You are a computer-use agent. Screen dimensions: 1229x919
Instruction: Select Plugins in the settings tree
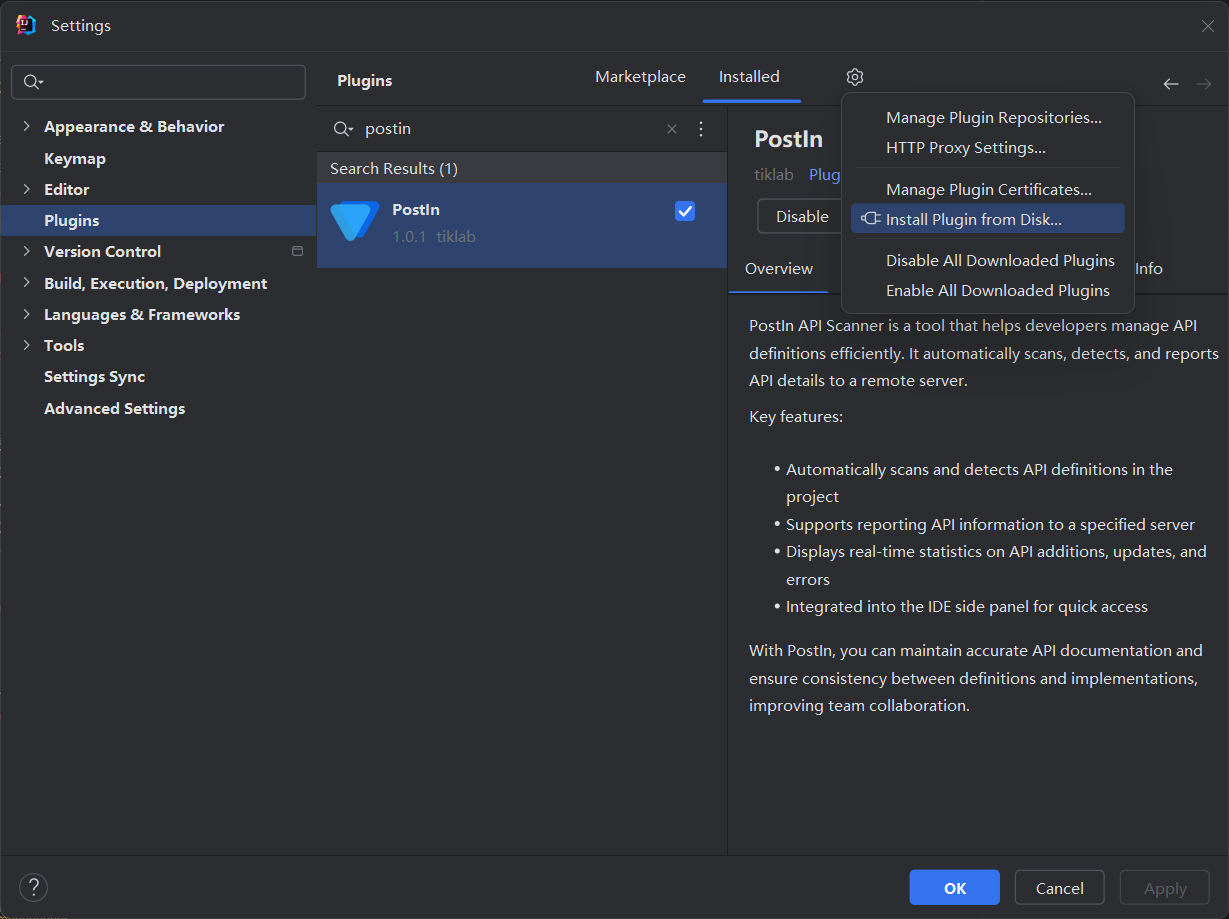[158, 220]
